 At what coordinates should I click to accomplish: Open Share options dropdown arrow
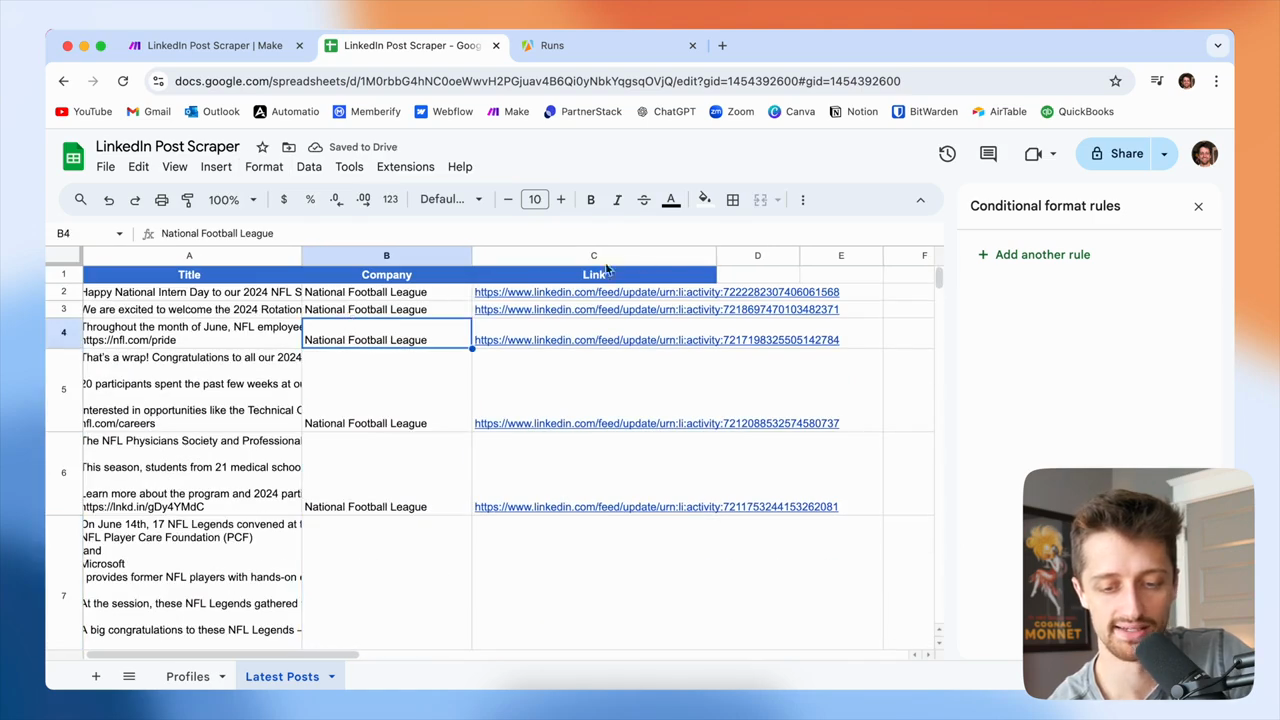(x=1164, y=154)
